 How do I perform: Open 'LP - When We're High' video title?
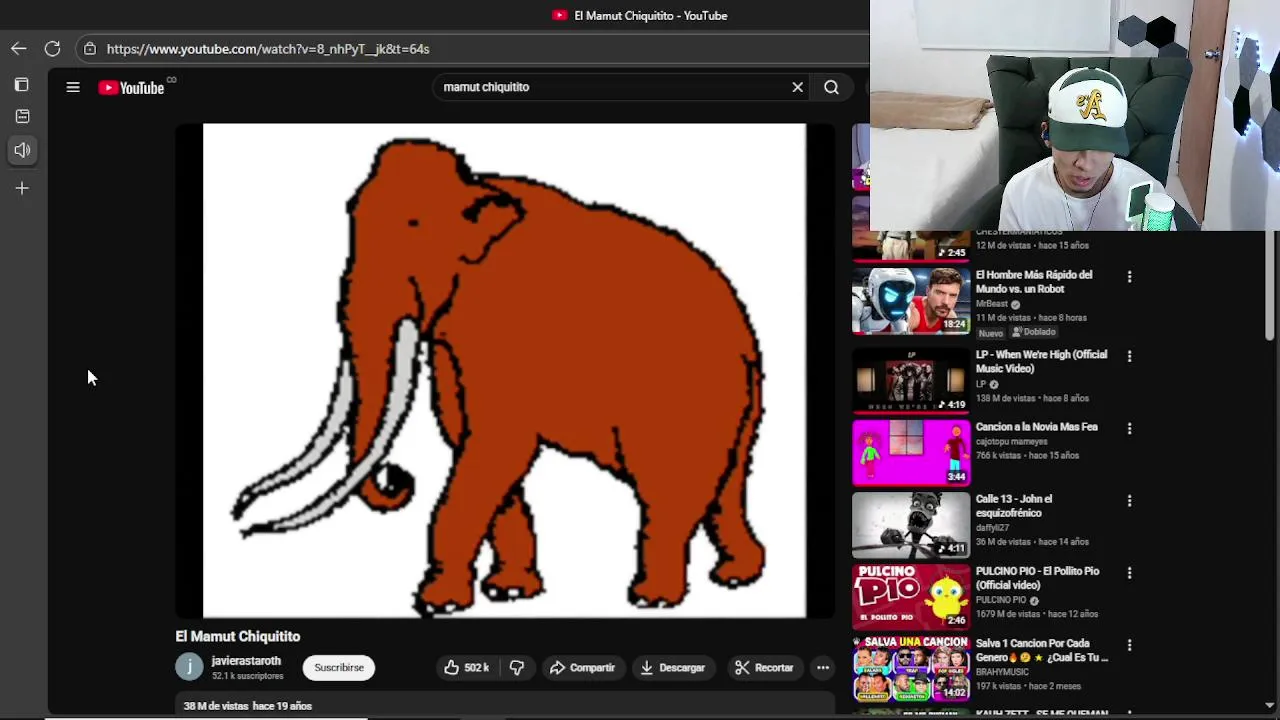tap(1041, 361)
